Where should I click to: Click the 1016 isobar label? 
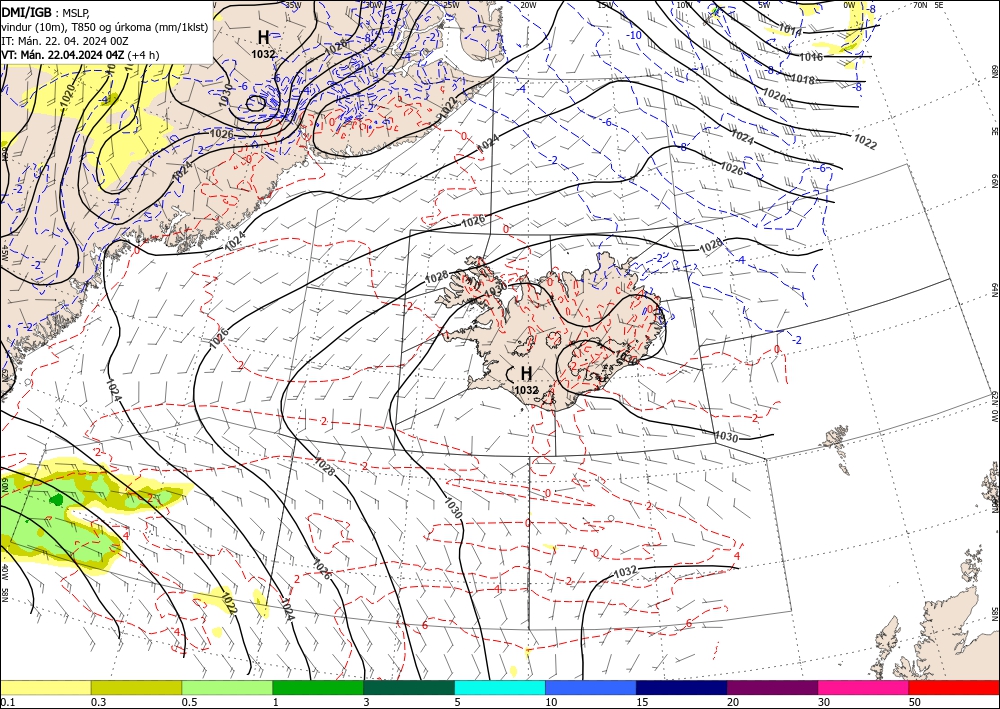(x=811, y=57)
